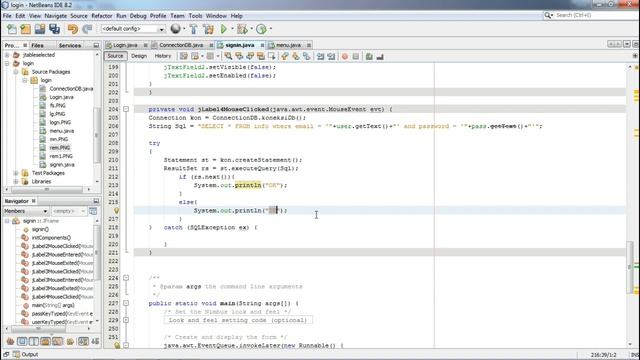Screen dimensions: 640x360
Task: Click the Comment icon in the editor toolbar
Action: pos(369,56)
